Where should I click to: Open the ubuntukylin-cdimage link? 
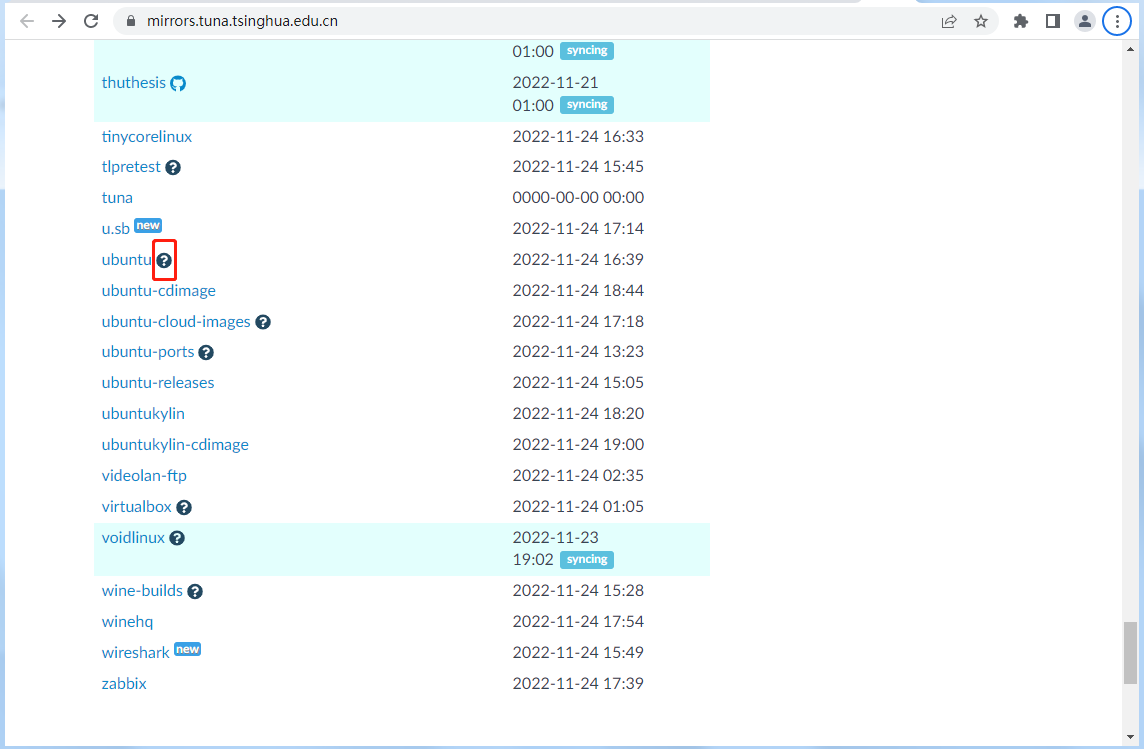[175, 444]
